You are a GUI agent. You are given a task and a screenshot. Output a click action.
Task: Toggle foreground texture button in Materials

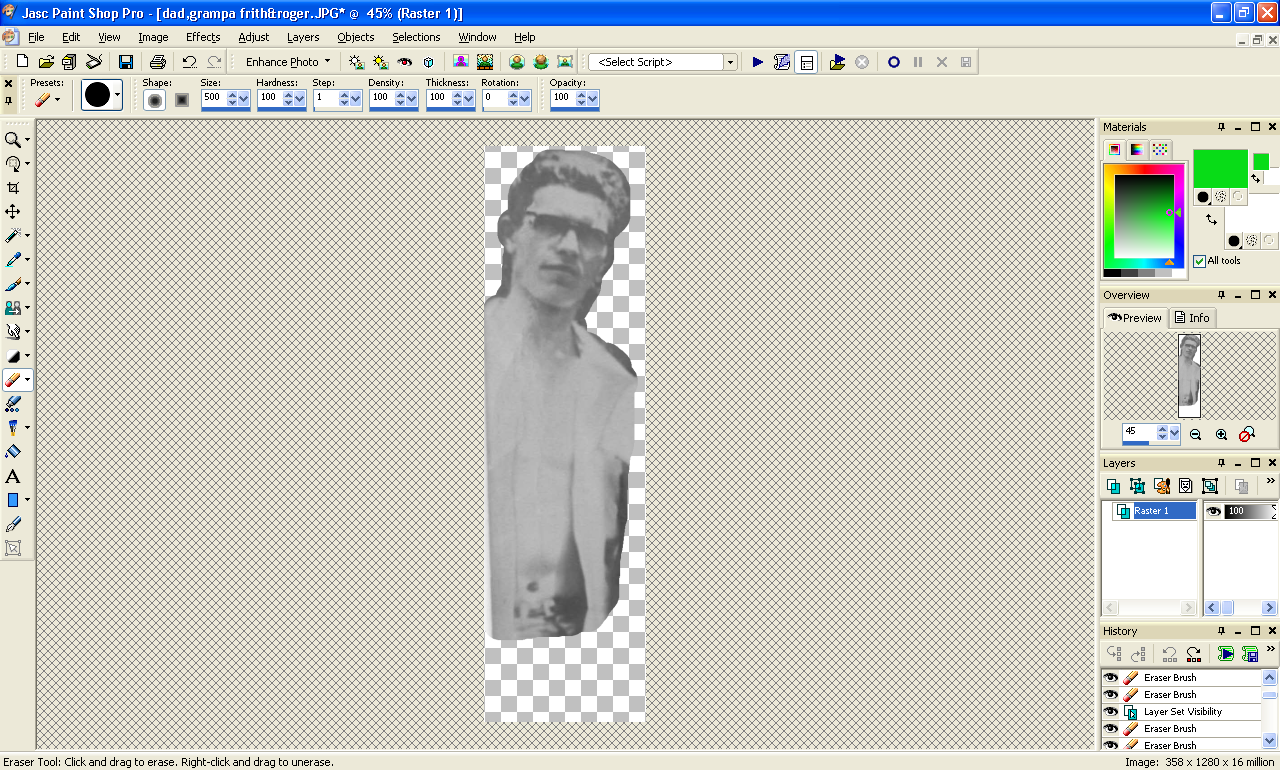coord(1220,197)
